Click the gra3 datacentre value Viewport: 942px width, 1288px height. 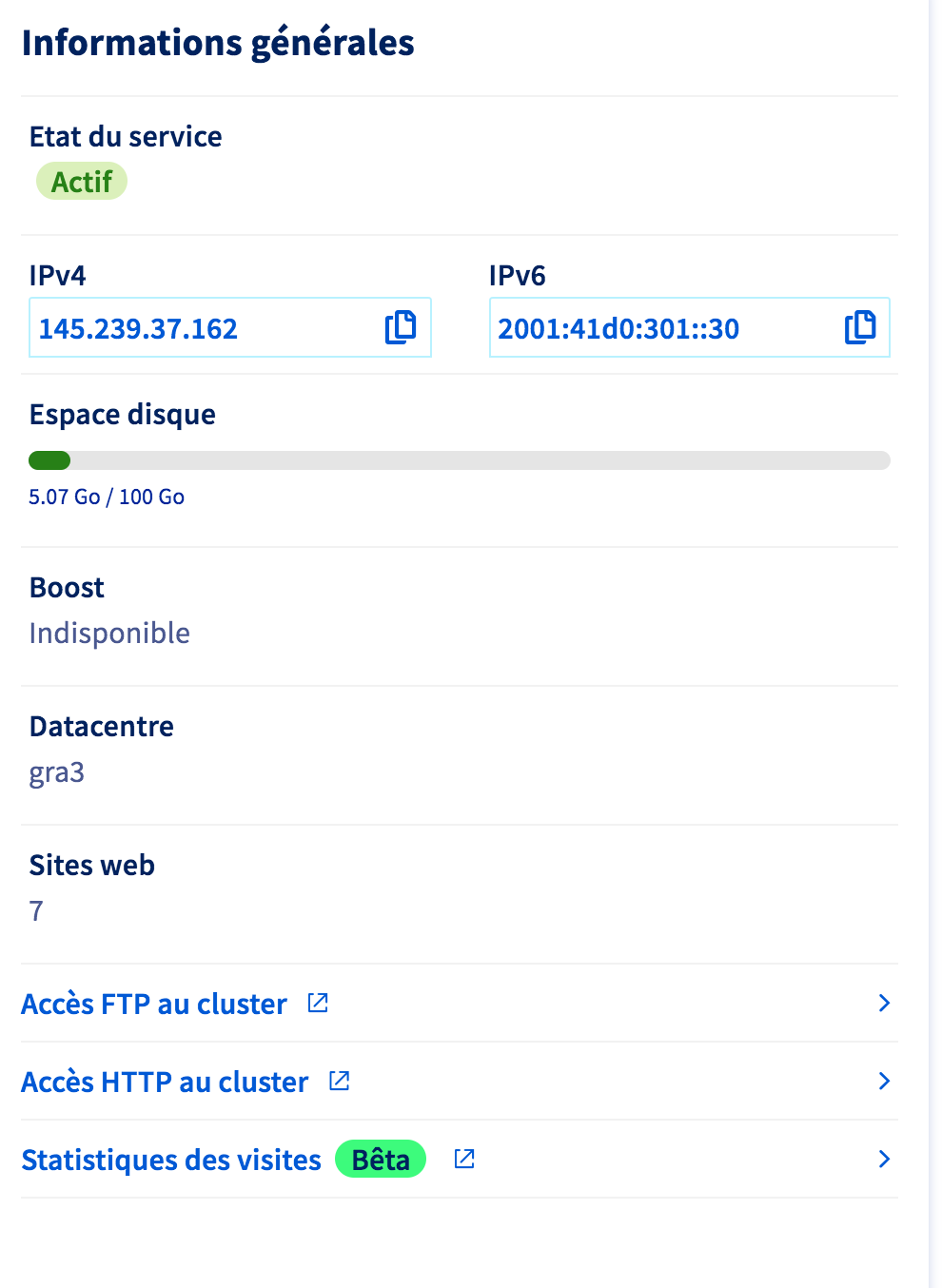coord(57,771)
